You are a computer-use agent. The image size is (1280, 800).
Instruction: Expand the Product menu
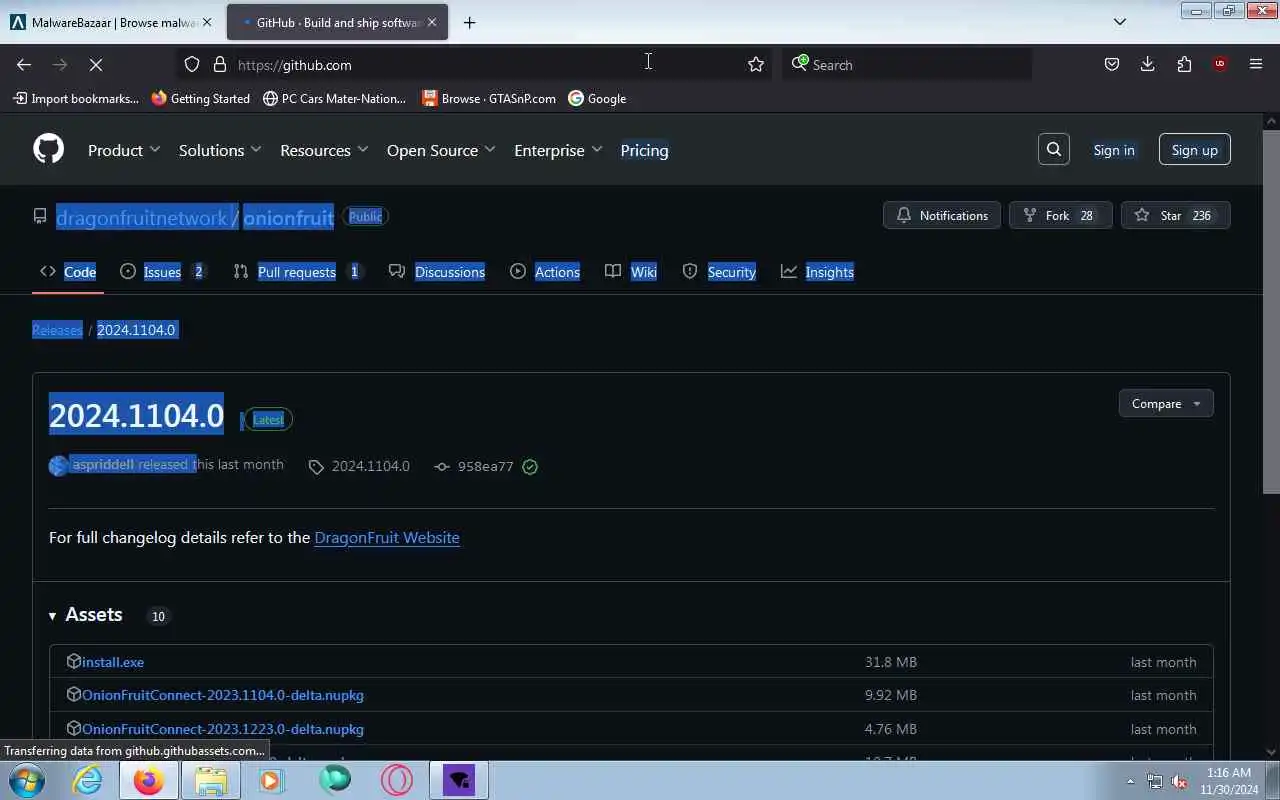click(124, 150)
